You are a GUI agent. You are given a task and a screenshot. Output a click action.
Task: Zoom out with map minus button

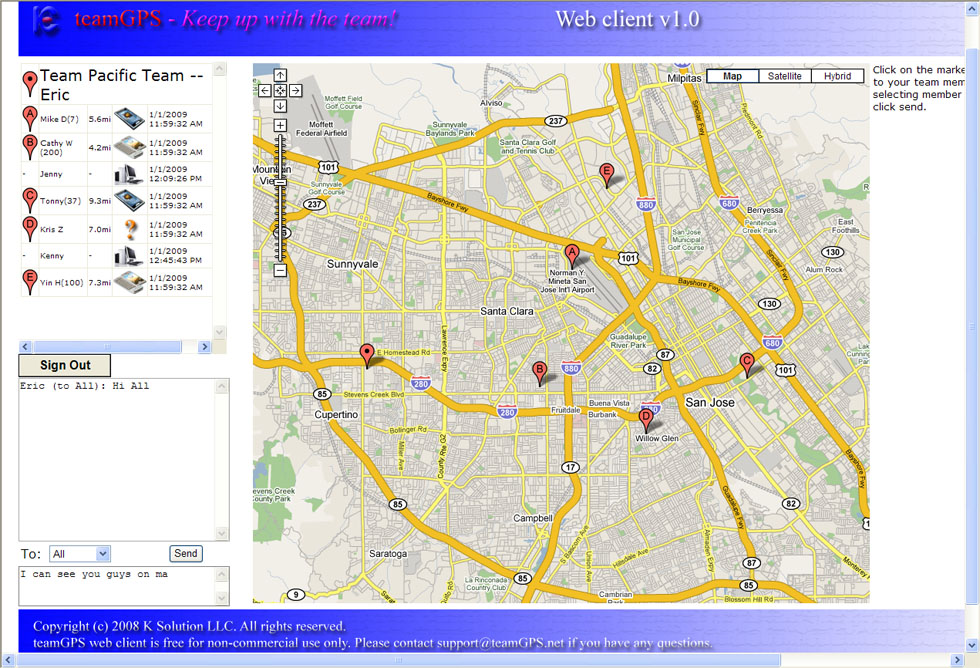pyautogui.click(x=280, y=271)
